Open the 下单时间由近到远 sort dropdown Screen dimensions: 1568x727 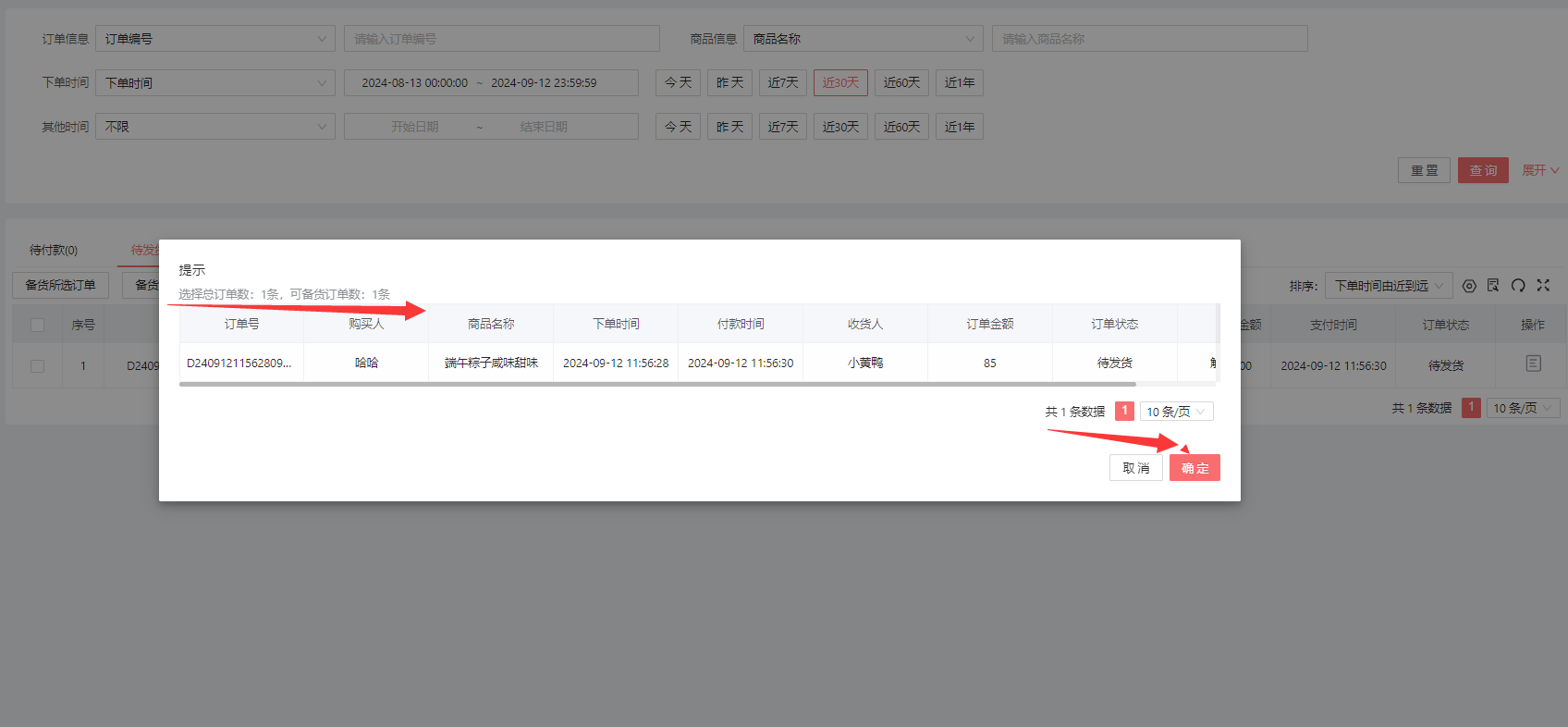click(1388, 286)
